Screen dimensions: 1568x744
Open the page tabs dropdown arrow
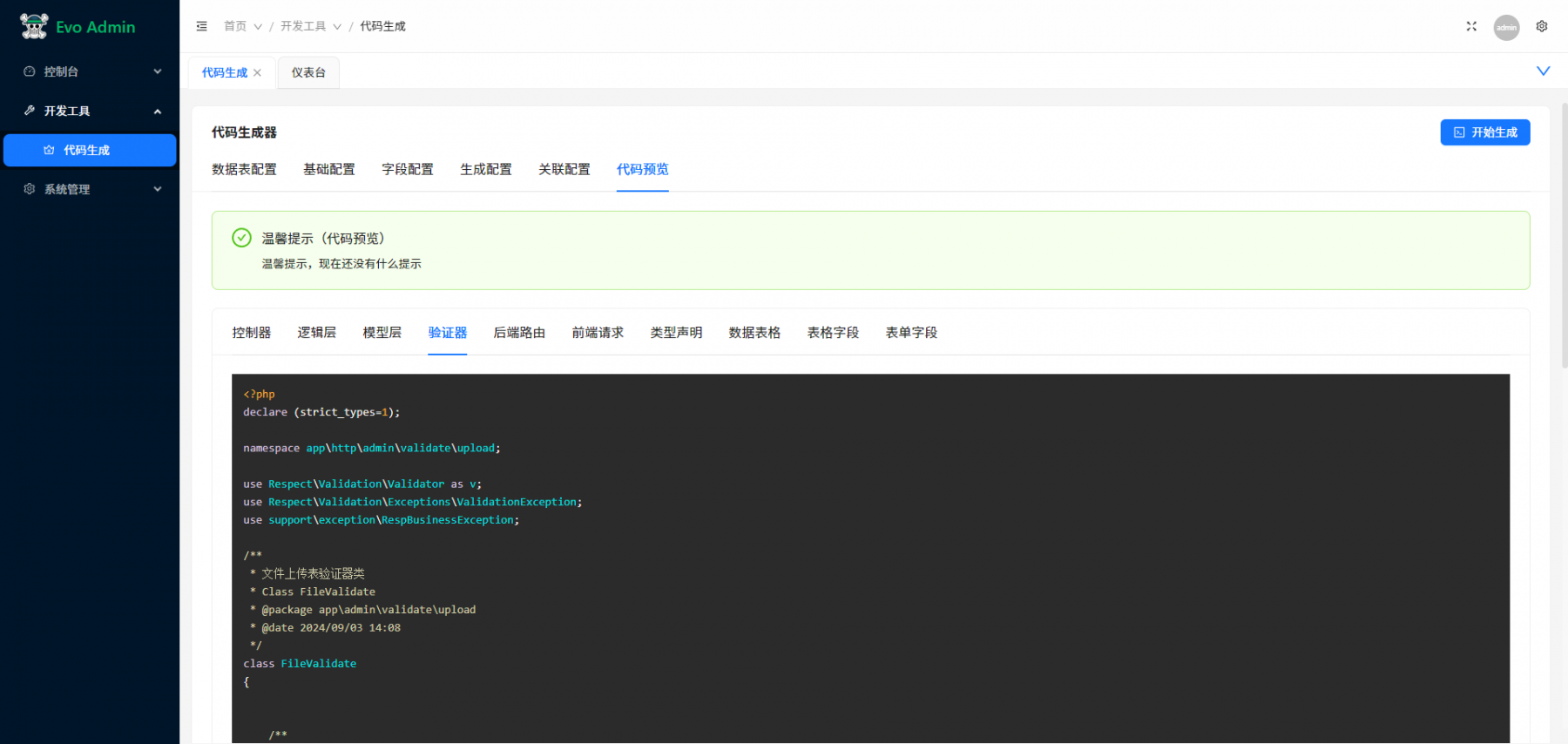[1543, 71]
